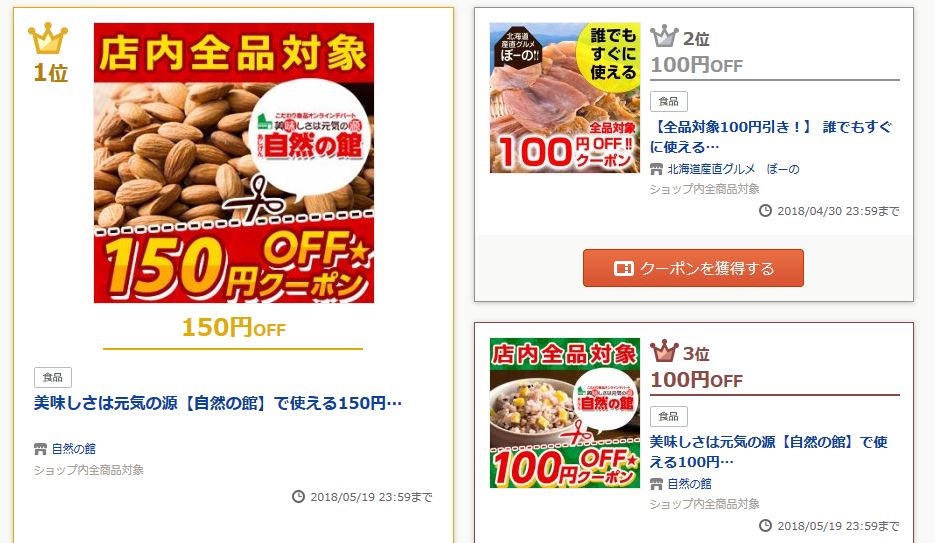The image size is (945, 543).
Task: Click the 食品 tag in the 2位 card
Action: (669, 101)
